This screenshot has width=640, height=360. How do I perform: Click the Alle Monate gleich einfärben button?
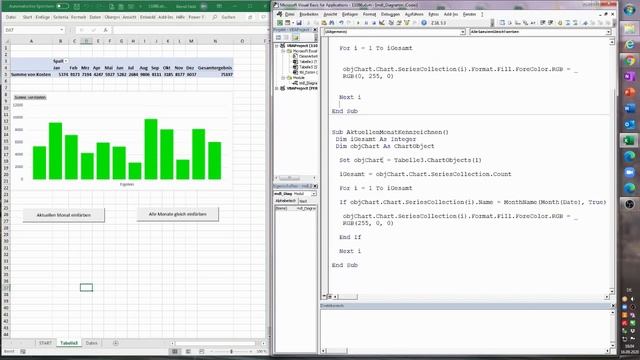click(x=178, y=214)
